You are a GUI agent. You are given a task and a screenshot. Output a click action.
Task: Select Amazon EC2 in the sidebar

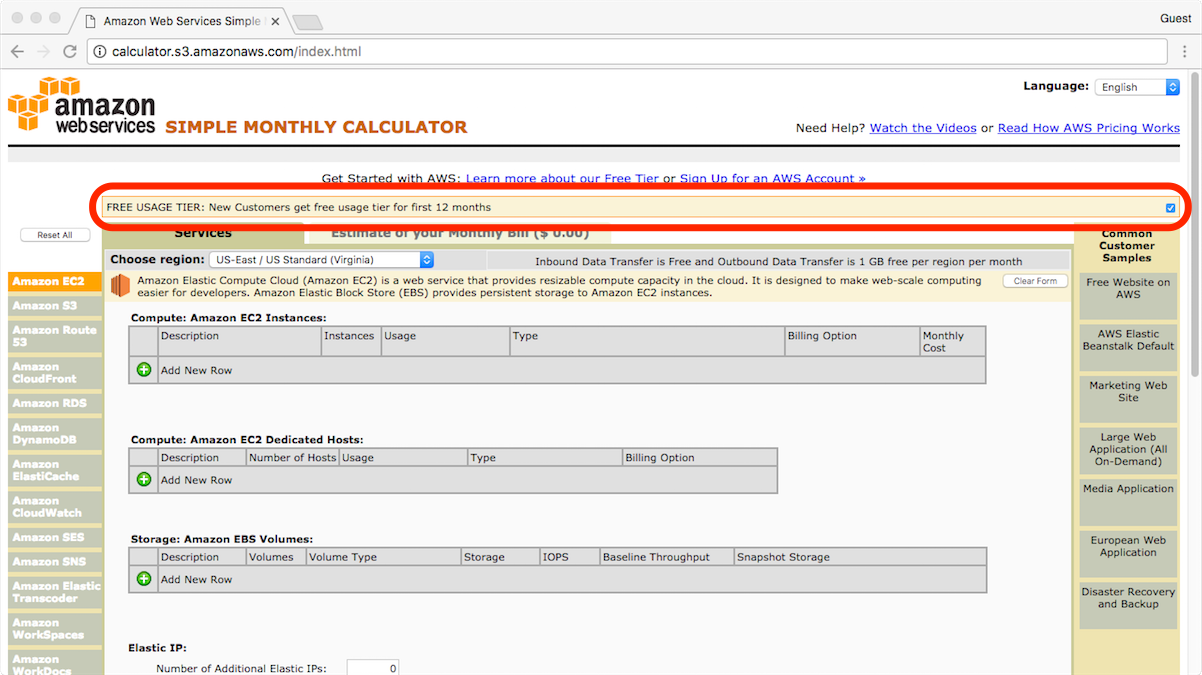click(55, 282)
